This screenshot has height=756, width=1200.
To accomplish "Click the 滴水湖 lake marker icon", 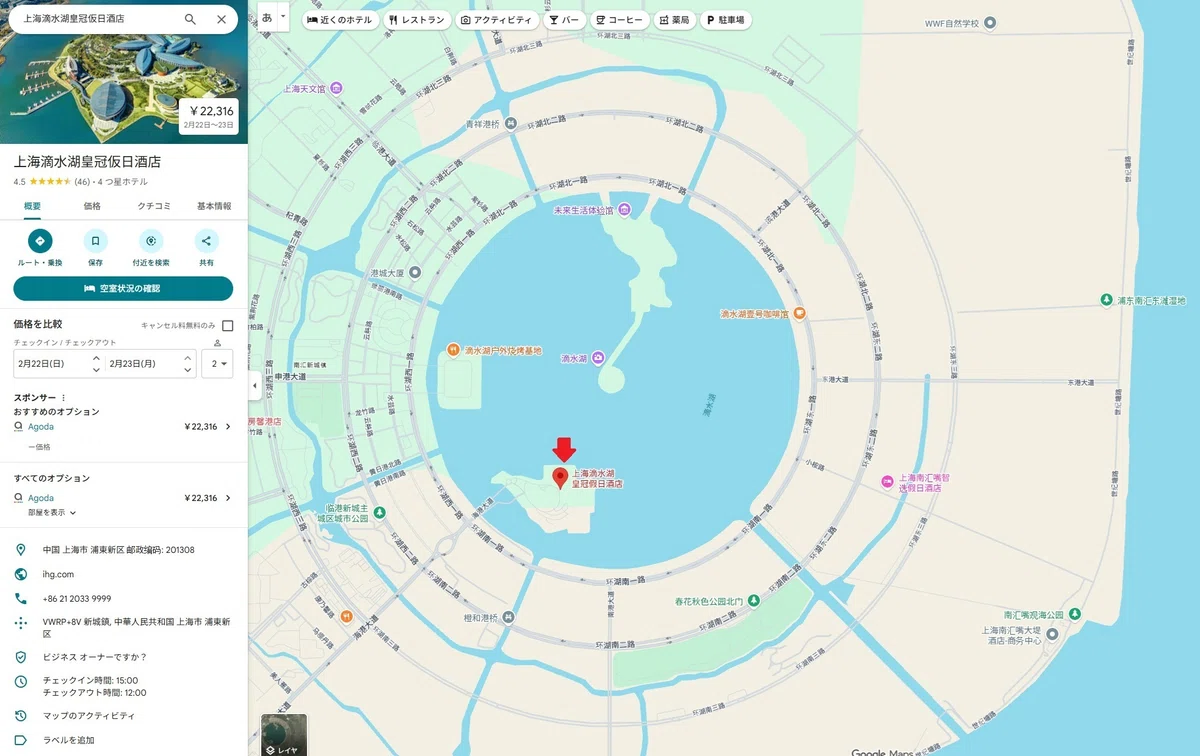I will point(597,357).
